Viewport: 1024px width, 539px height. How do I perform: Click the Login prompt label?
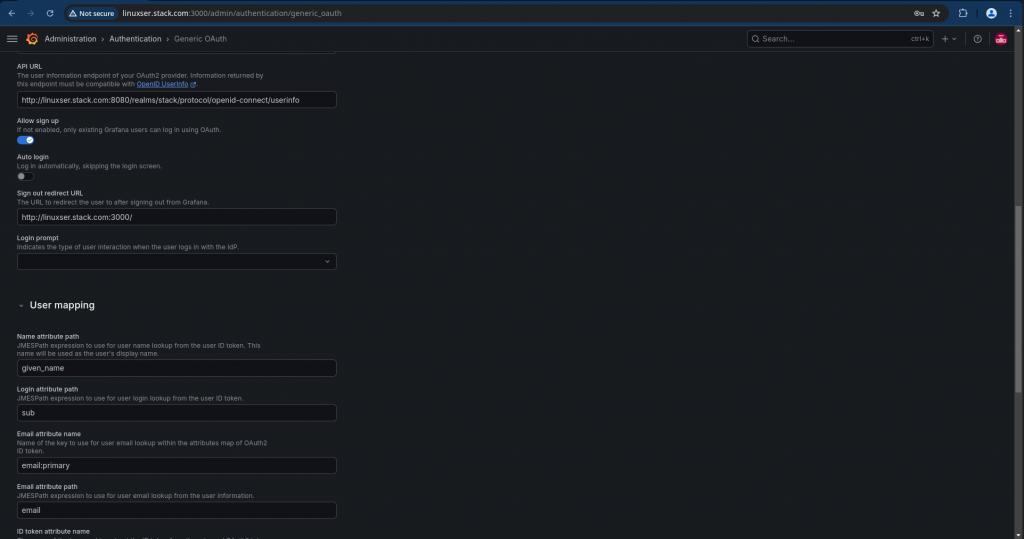(38, 238)
